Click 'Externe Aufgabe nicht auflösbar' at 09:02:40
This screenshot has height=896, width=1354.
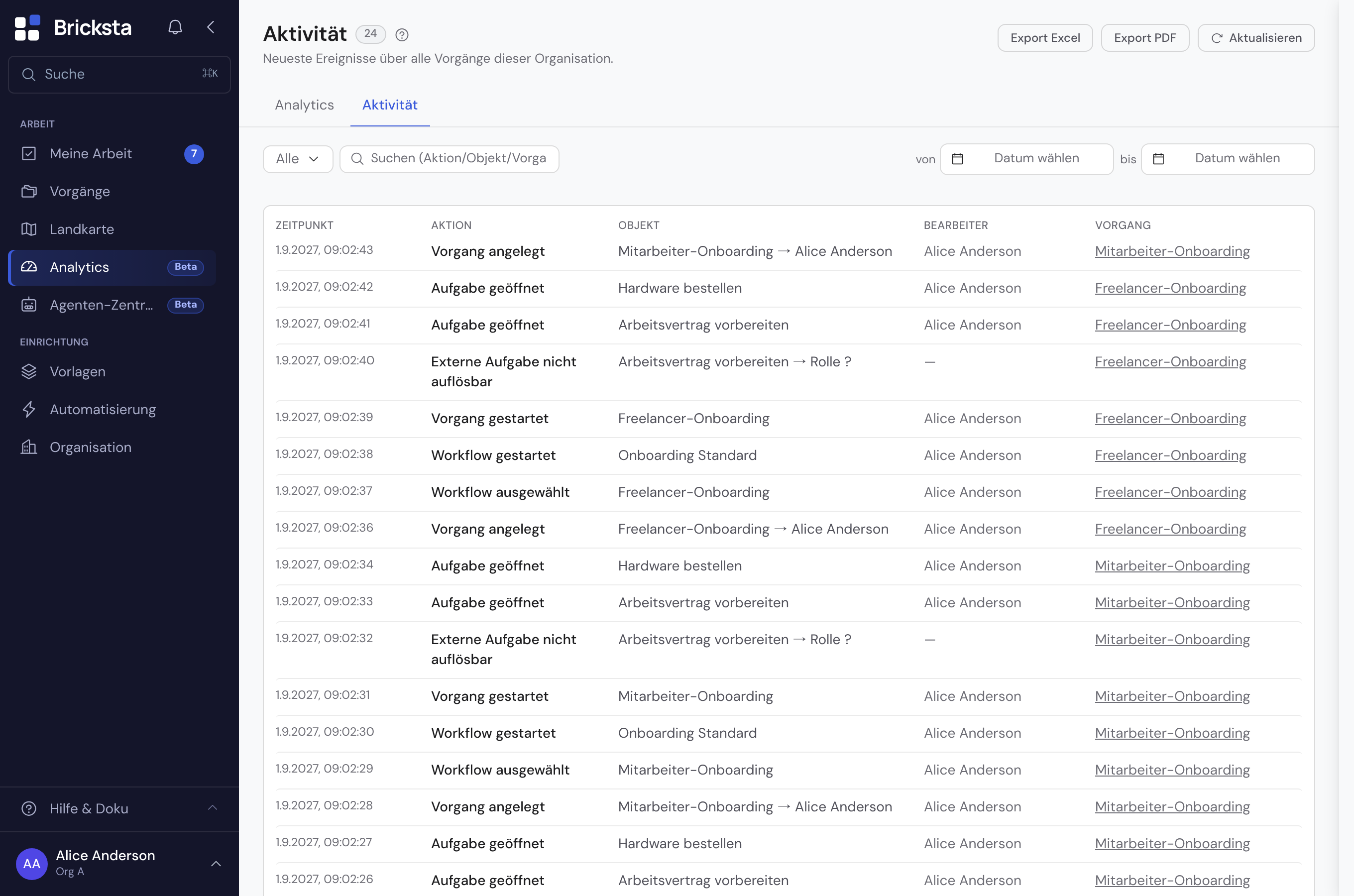[x=503, y=371]
